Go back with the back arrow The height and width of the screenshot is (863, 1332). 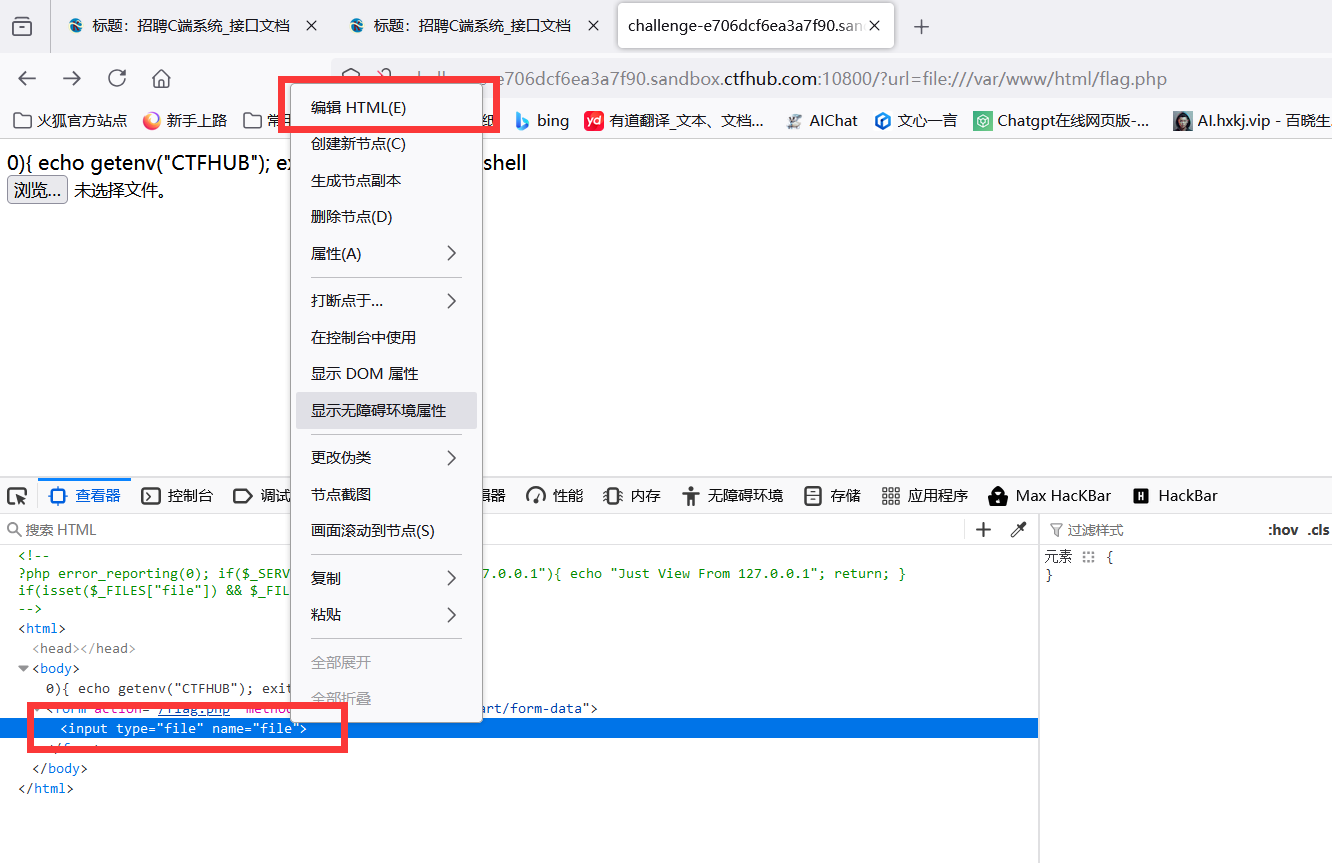(27, 79)
